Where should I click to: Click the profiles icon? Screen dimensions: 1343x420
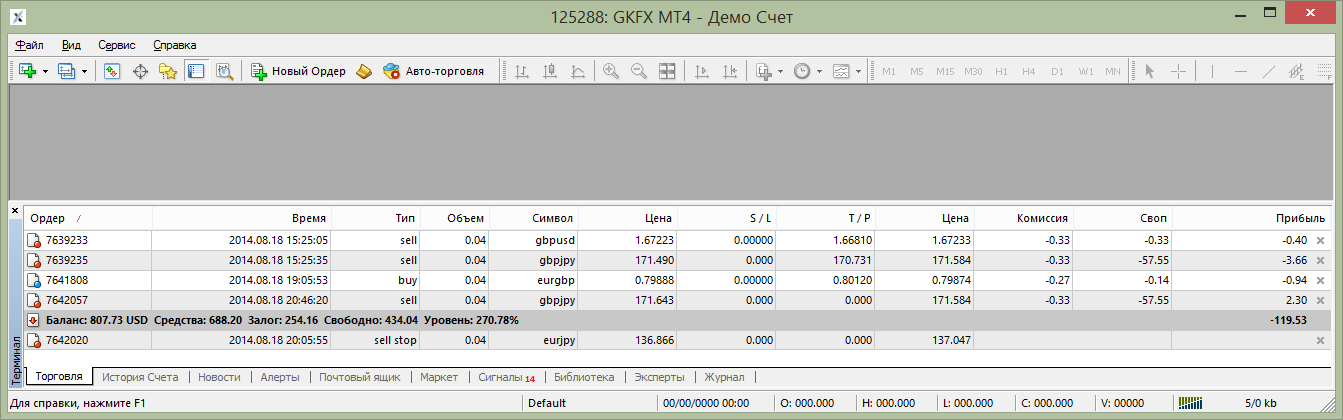(67, 71)
